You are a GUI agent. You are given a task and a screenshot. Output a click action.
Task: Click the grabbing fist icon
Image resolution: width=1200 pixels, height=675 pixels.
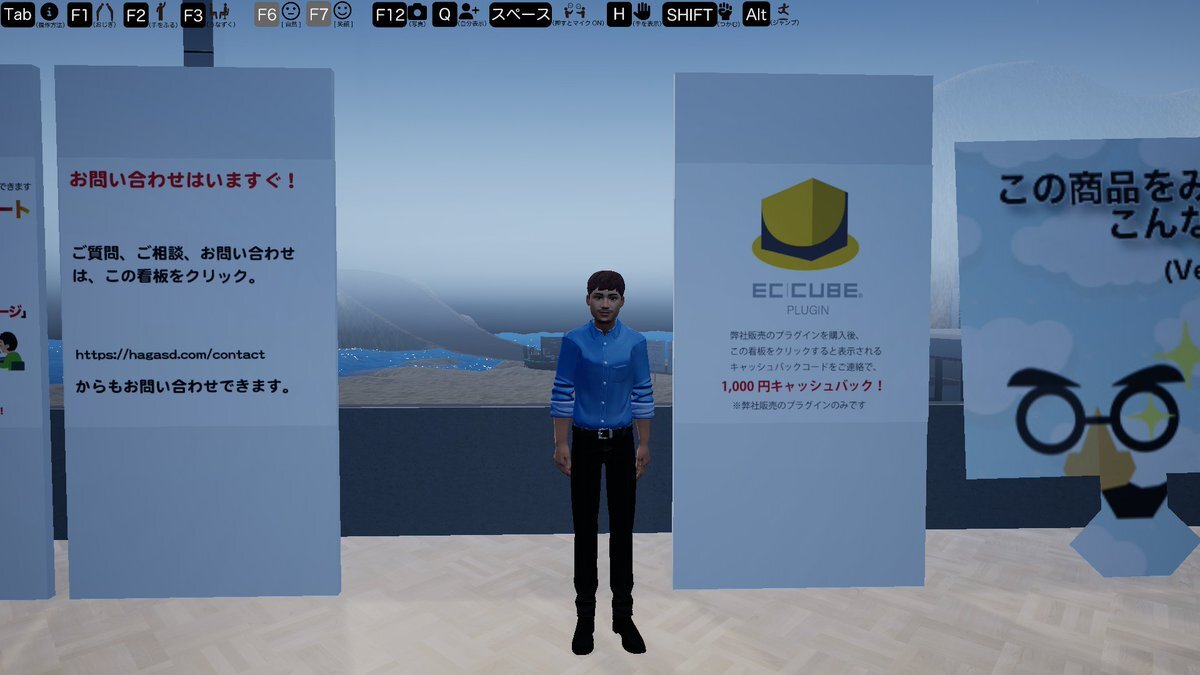[725, 12]
